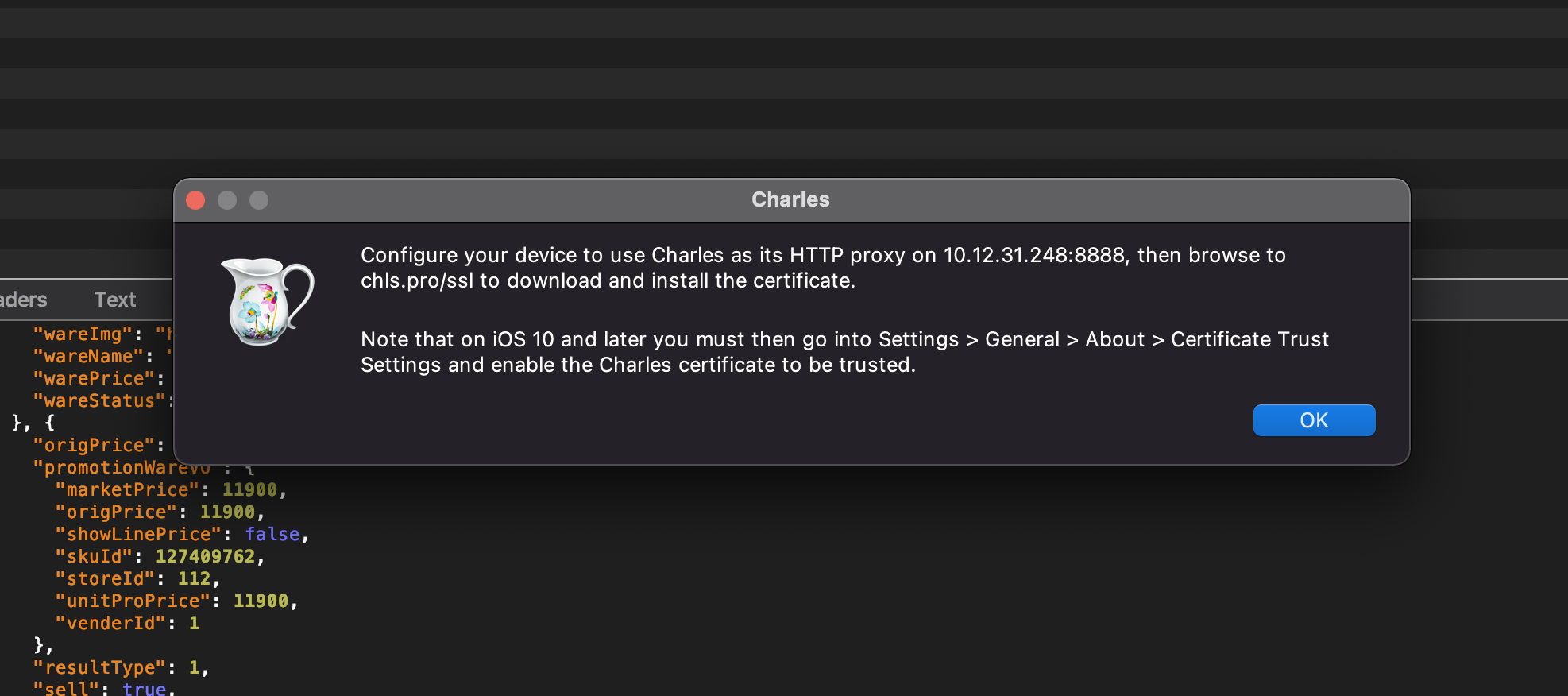The height and width of the screenshot is (696, 1568).
Task: Select the partially visible Headers tab
Action: tap(24, 300)
